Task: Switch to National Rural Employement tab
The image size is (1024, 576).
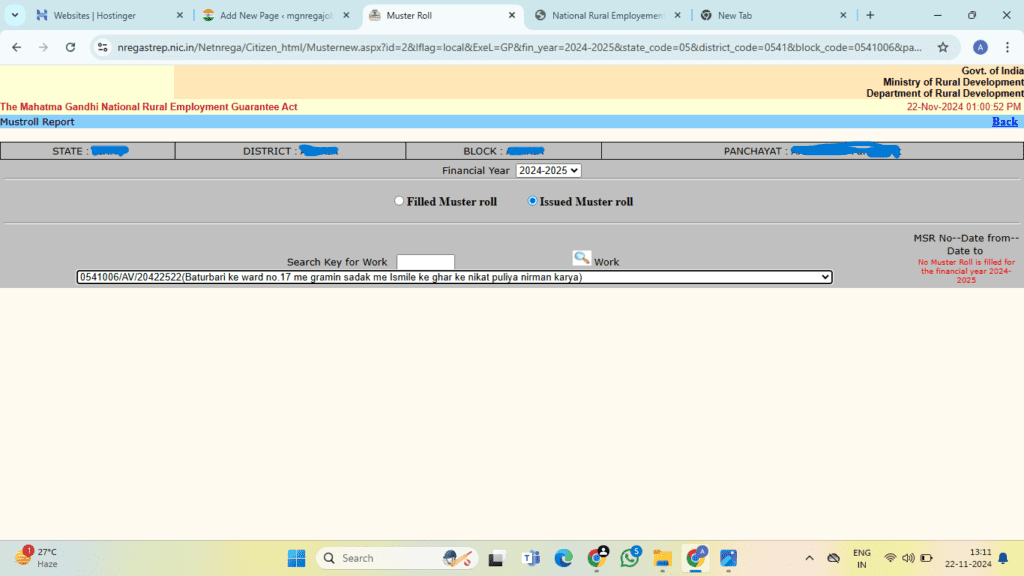Action: click(607, 15)
